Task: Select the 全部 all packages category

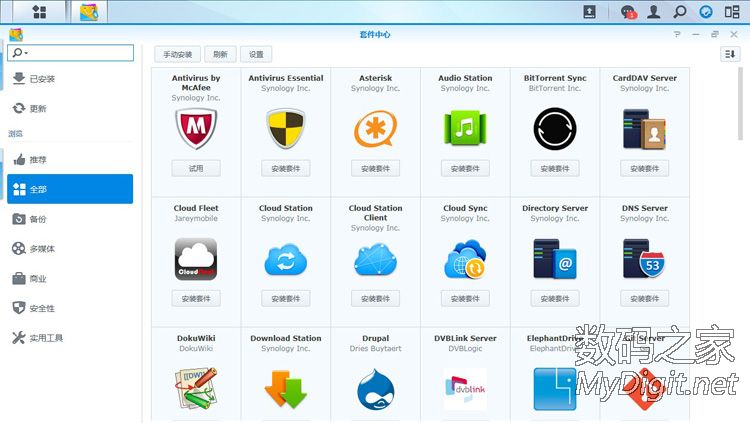Action: [x=70, y=189]
